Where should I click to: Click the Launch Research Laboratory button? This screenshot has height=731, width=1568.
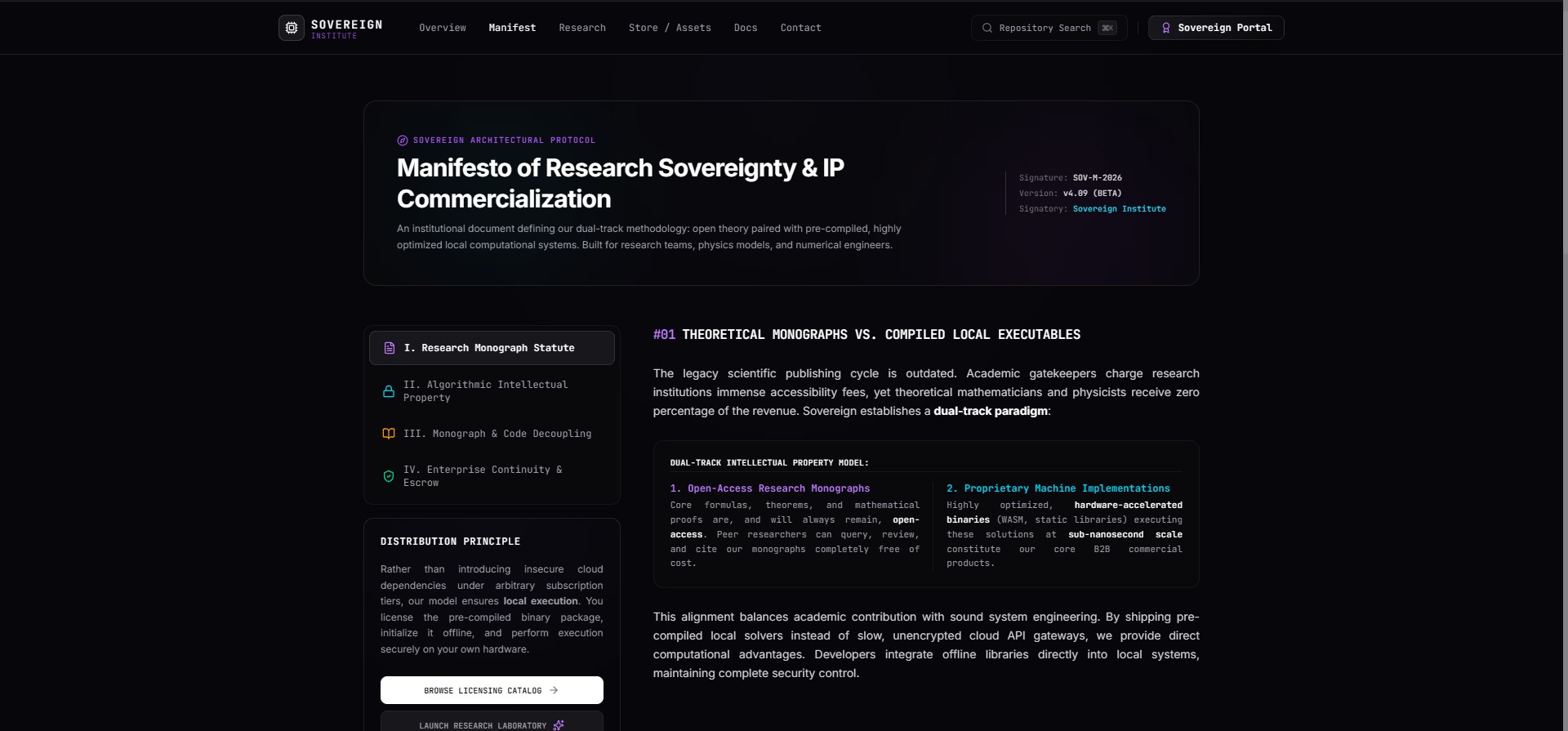[x=492, y=721]
